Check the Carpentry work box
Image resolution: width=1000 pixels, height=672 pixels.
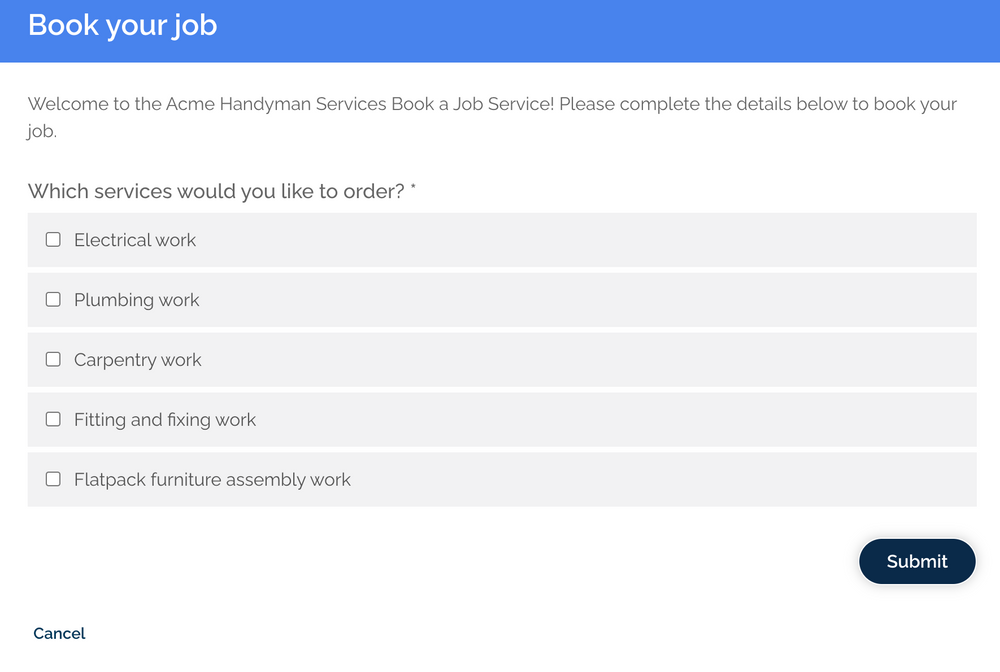(x=53, y=360)
